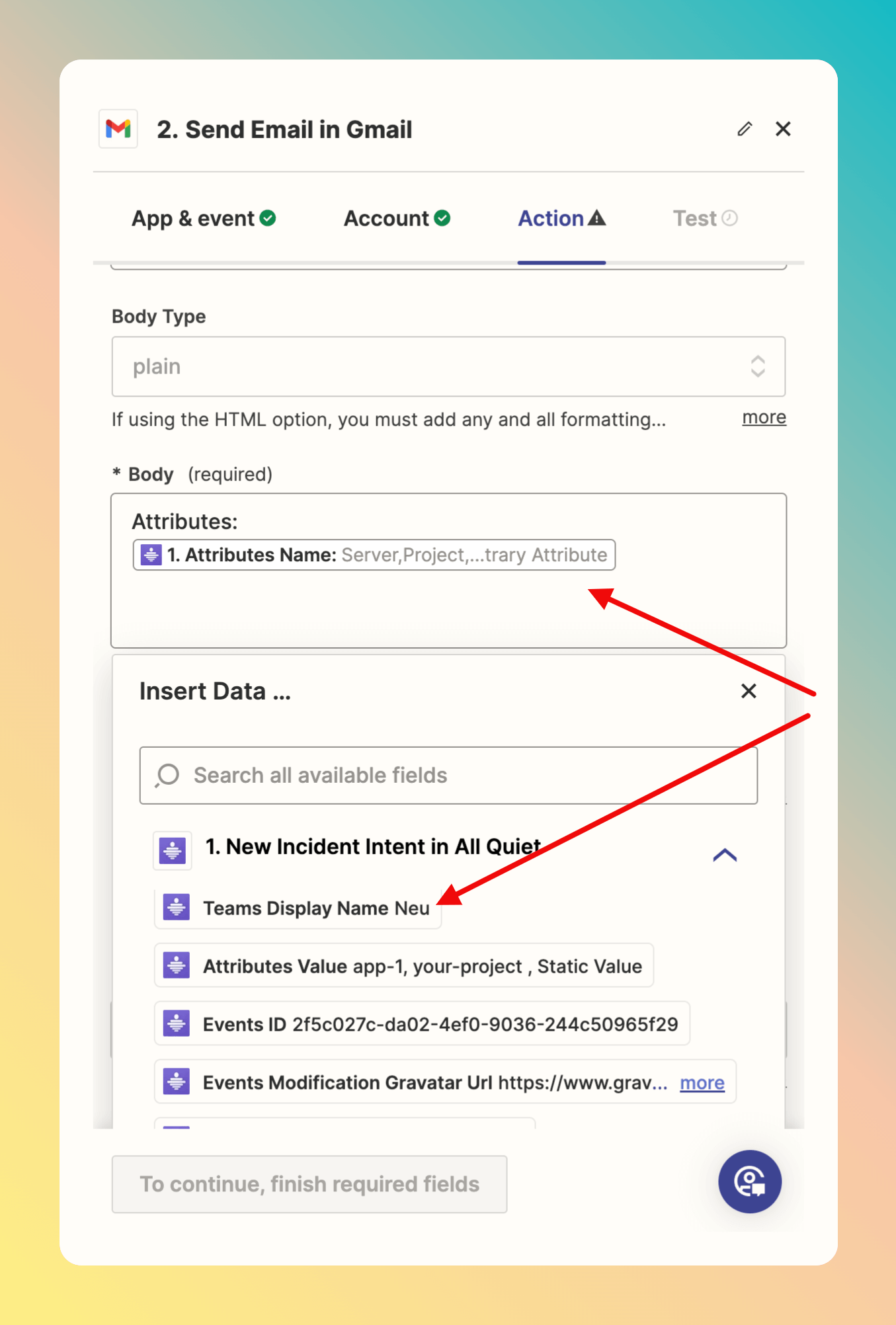Click the To continue, finish required fields button
This screenshot has height=1325, width=896.
tap(309, 1184)
